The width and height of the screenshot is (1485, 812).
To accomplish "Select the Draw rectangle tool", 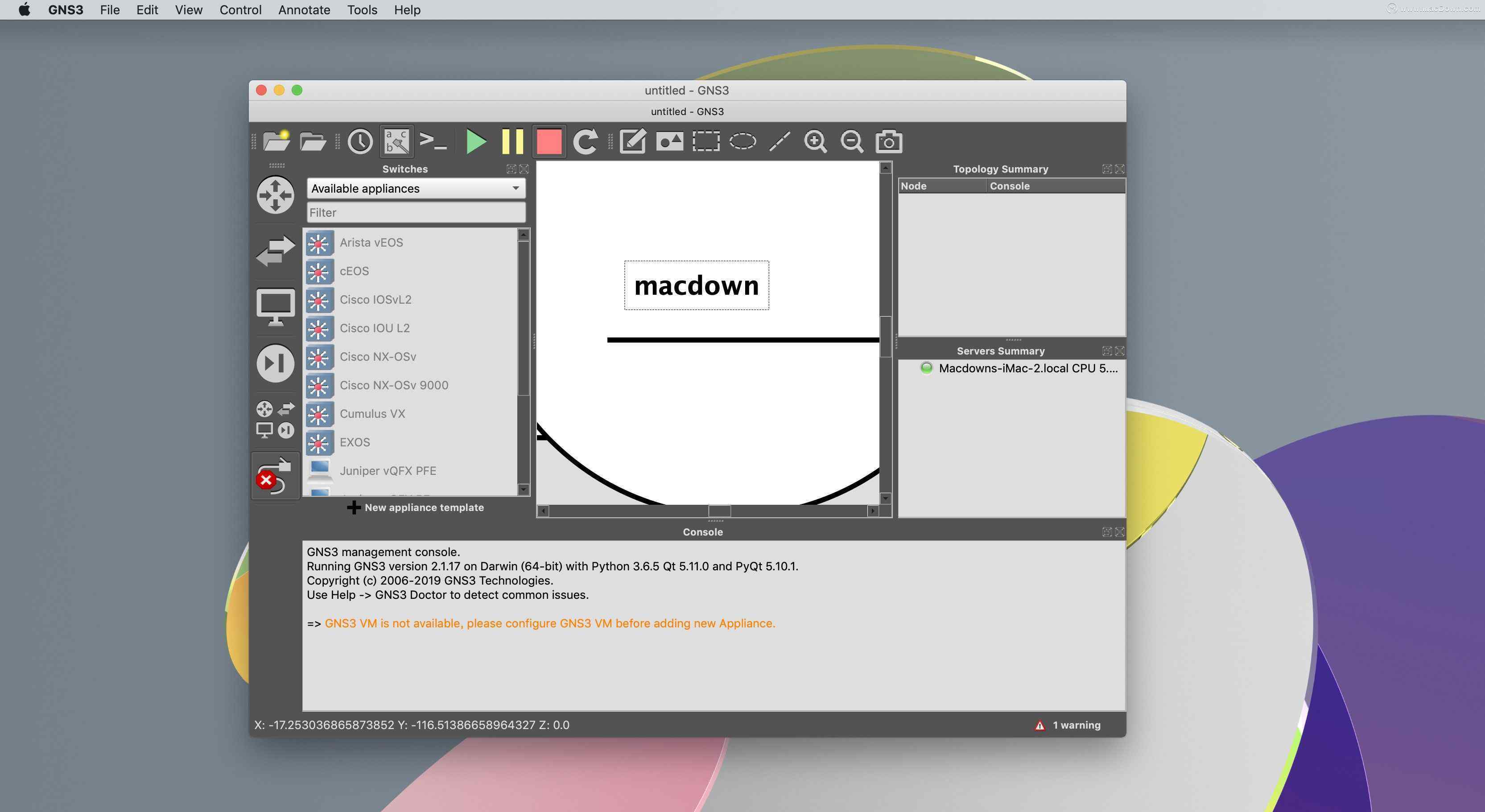I will click(705, 141).
